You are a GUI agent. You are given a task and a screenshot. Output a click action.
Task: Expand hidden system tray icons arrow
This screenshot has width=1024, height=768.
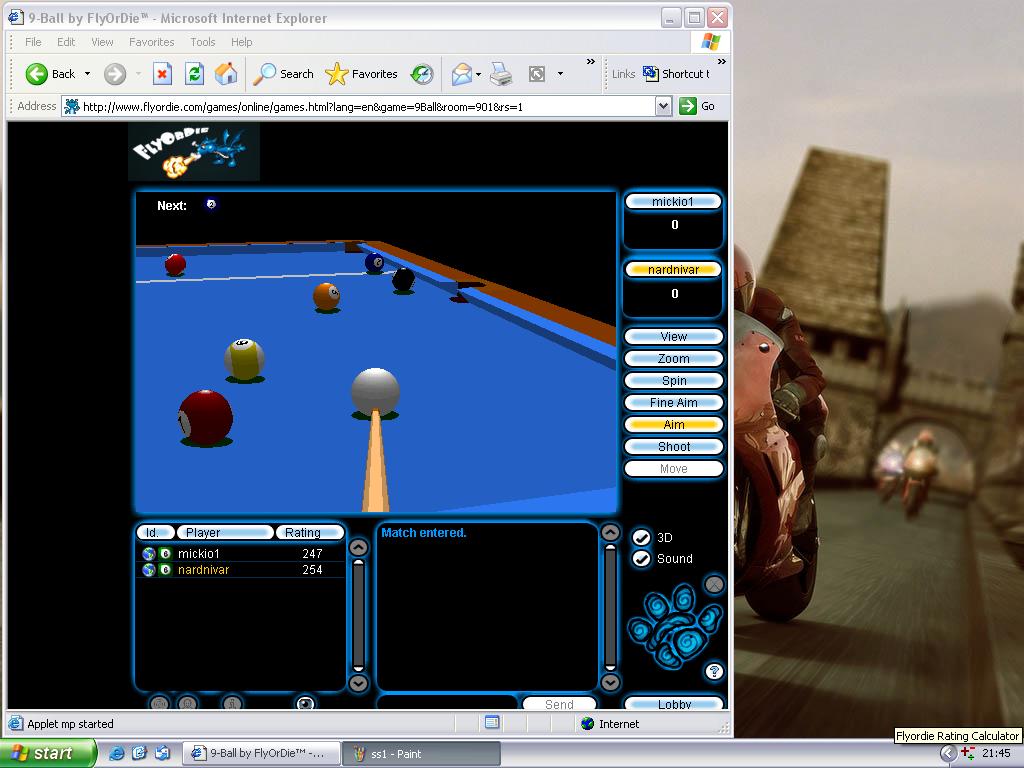pyautogui.click(x=948, y=754)
